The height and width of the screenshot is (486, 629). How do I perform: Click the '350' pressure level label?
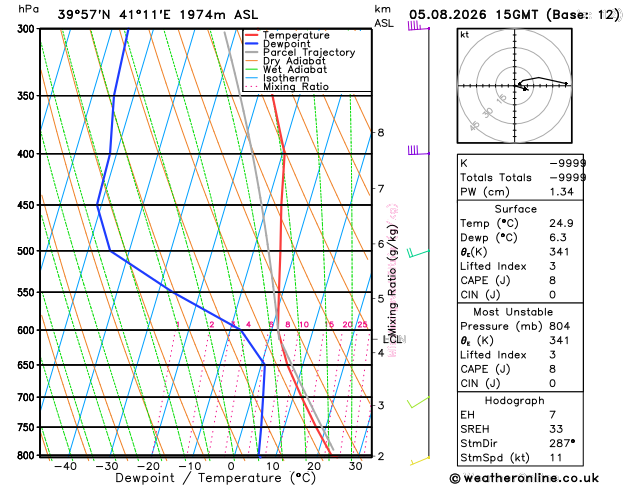tap(28, 96)
